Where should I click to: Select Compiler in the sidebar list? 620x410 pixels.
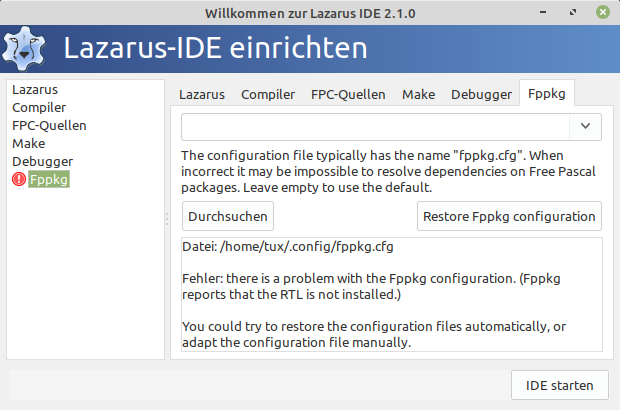point(39,108)
